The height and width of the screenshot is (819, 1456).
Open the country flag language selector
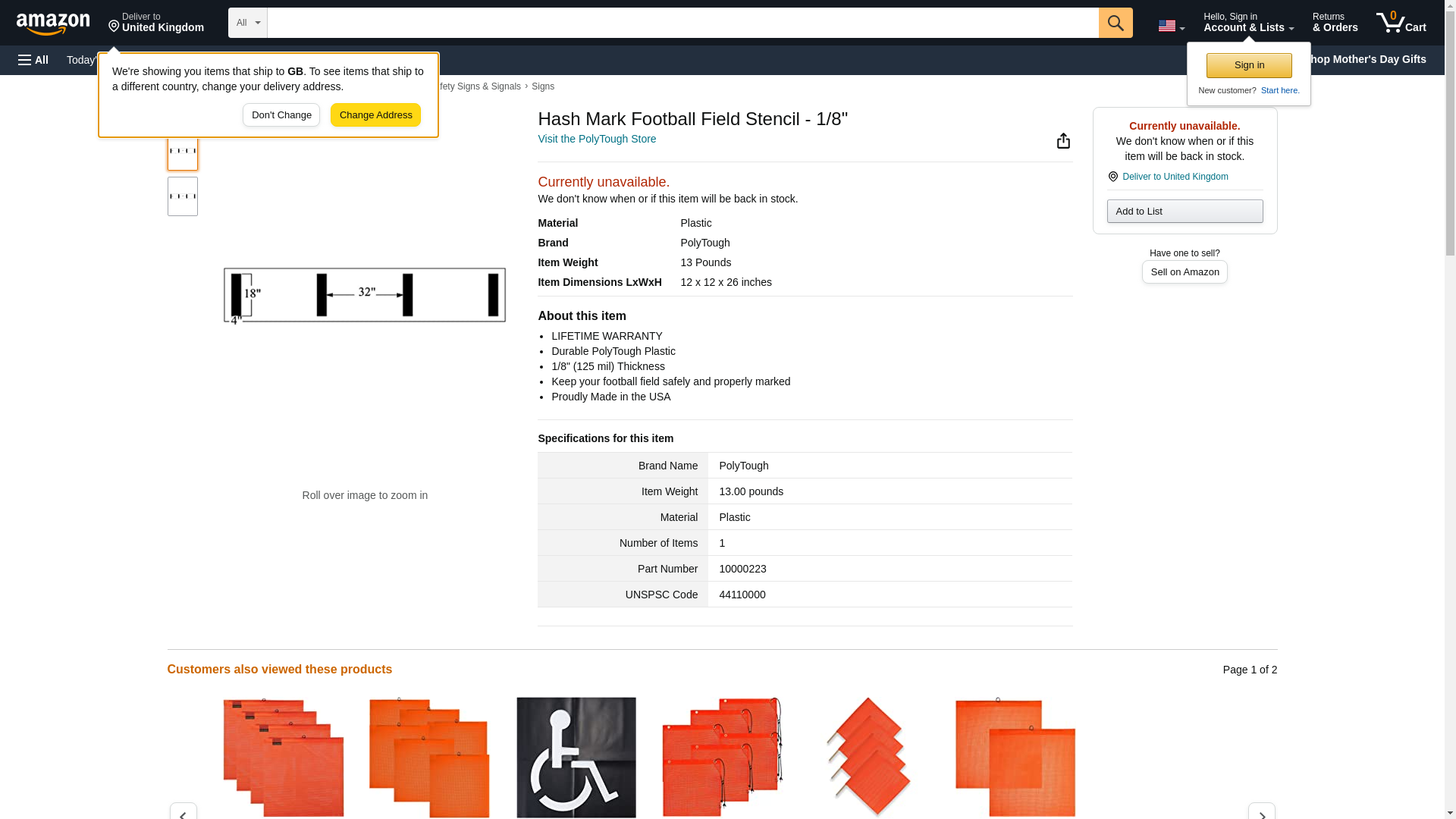(x=1171, y=26)
